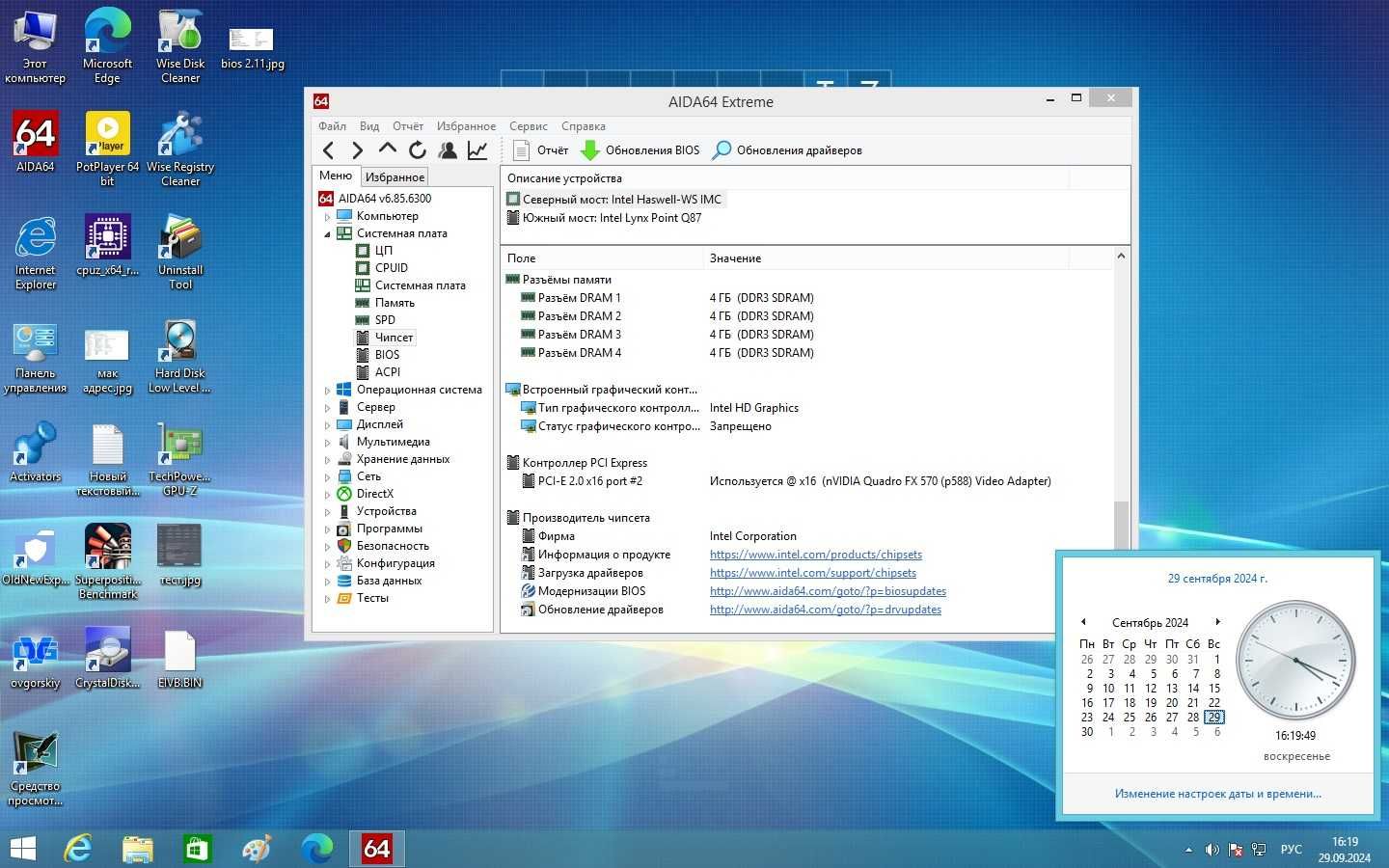Expand Операционная система tree node

pos(327,390)
